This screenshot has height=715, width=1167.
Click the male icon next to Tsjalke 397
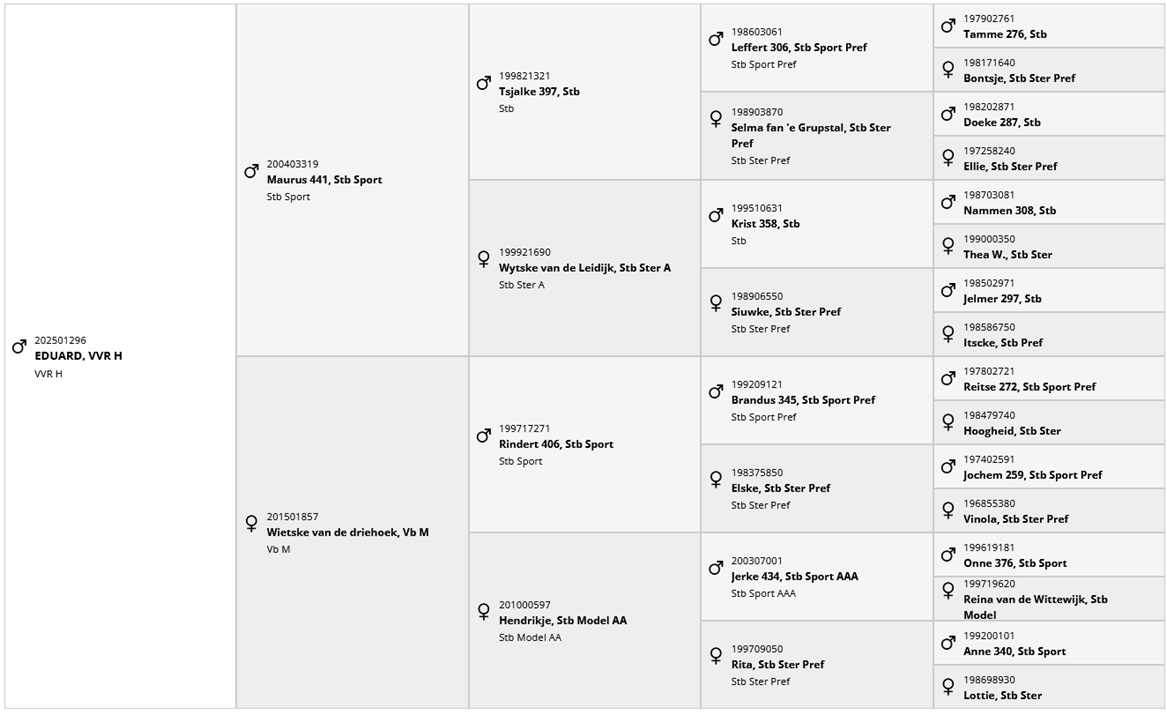point(483,83)
